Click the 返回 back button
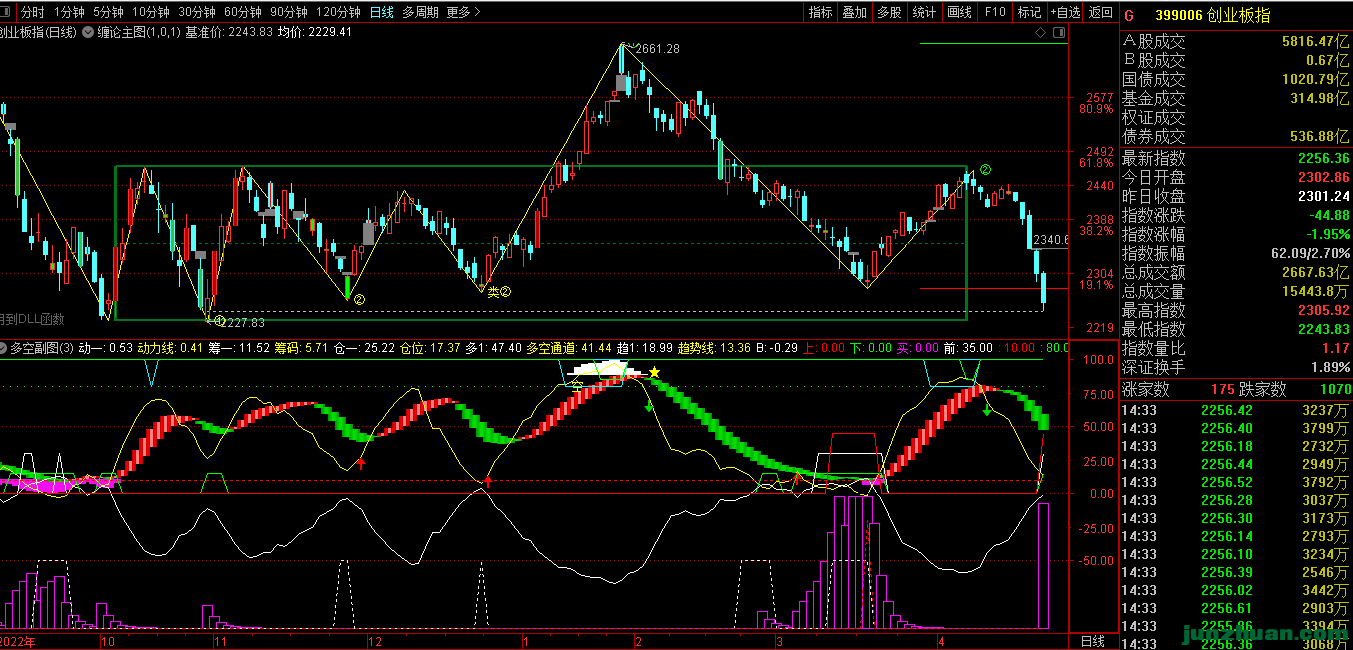 click(1101, 12)
